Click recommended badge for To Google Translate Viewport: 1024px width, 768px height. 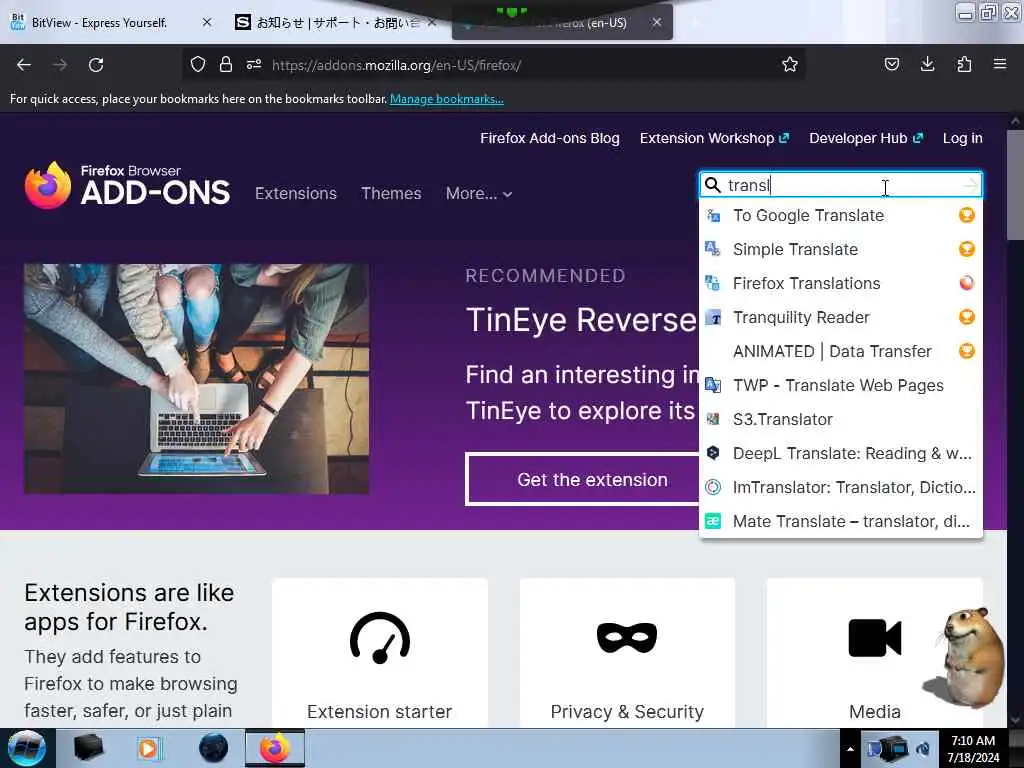pyautogui.click(x=967, y=215)
